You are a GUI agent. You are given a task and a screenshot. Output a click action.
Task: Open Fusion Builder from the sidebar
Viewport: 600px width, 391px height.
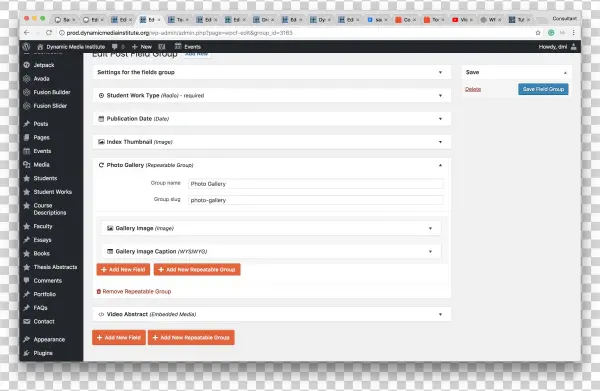coord(52,92)
